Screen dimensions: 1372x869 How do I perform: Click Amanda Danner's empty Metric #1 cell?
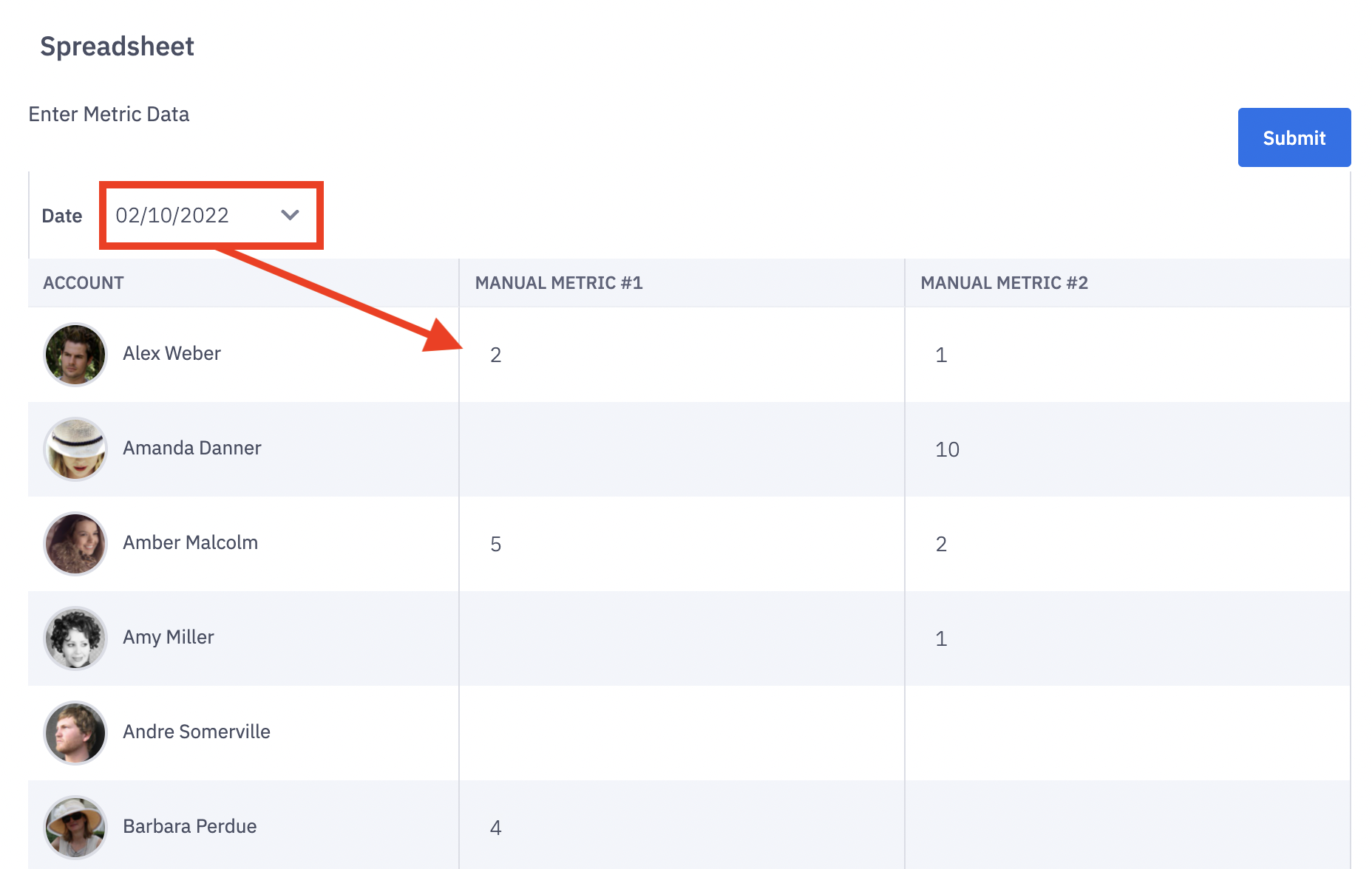pos(680,449)
